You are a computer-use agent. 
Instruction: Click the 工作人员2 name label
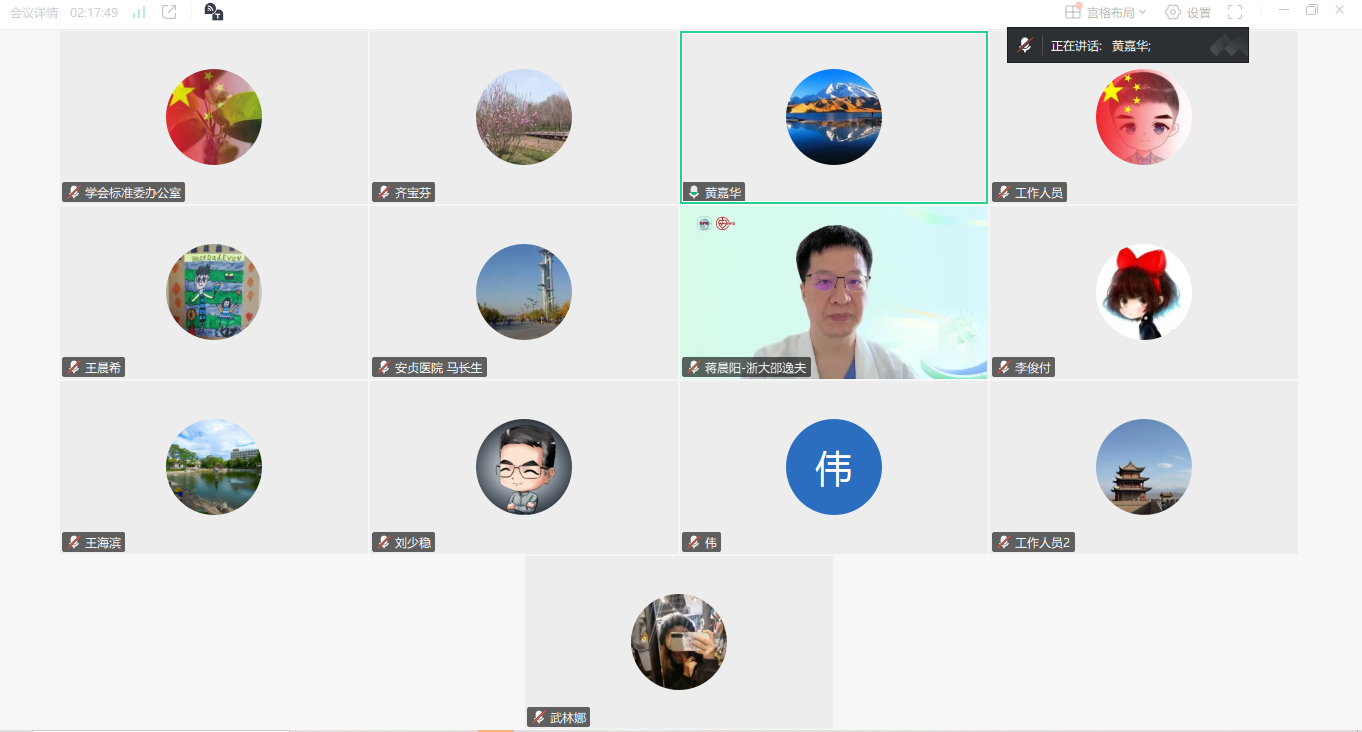(1042, 543)
